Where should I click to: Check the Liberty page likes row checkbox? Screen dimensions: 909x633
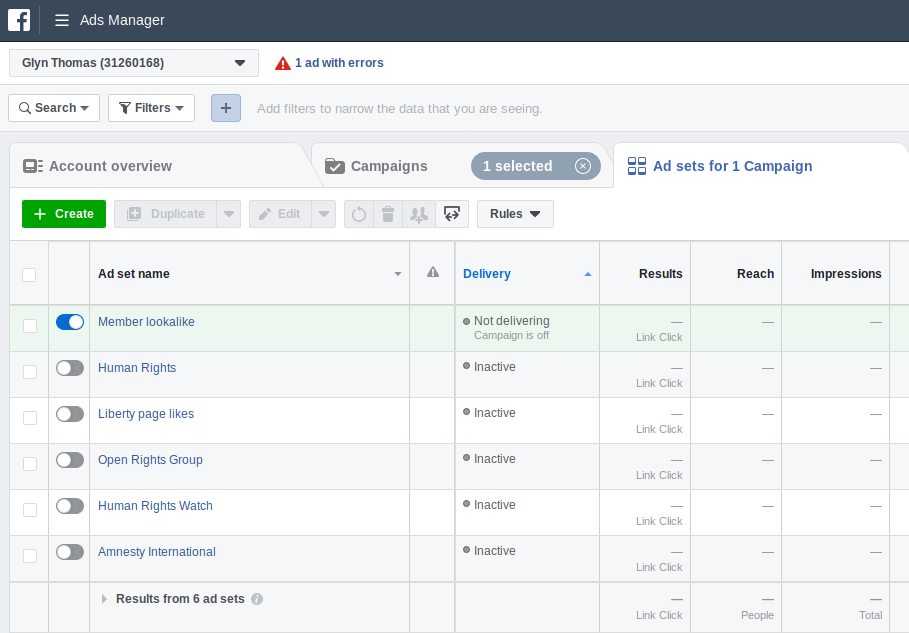(30, 418)
